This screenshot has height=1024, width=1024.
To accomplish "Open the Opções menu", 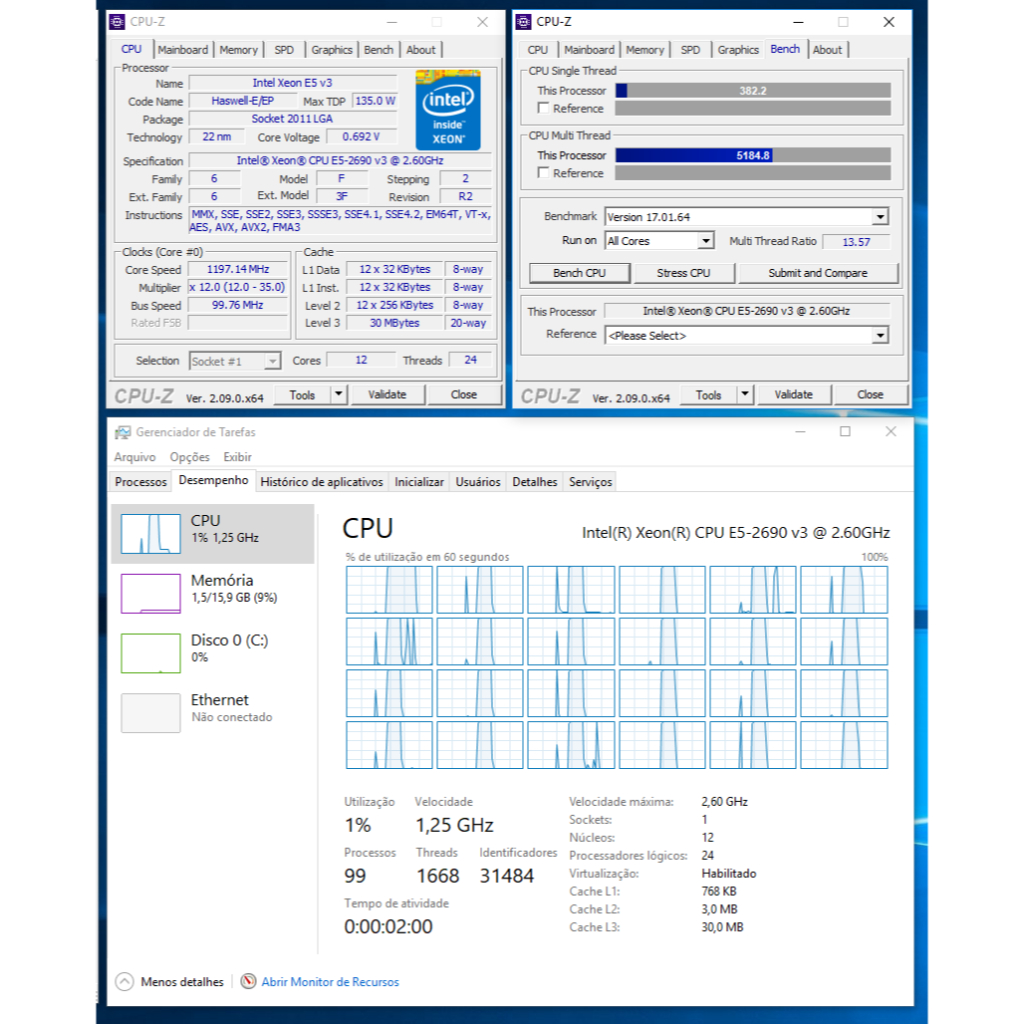I will [189, 457].
